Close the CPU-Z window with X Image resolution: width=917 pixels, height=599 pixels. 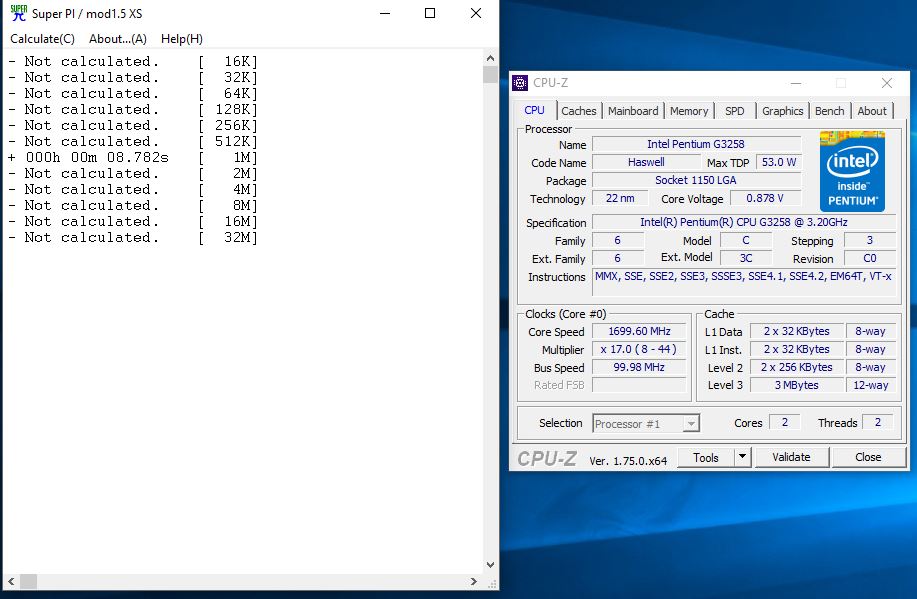pyautogui.click(x=887, y=83)
